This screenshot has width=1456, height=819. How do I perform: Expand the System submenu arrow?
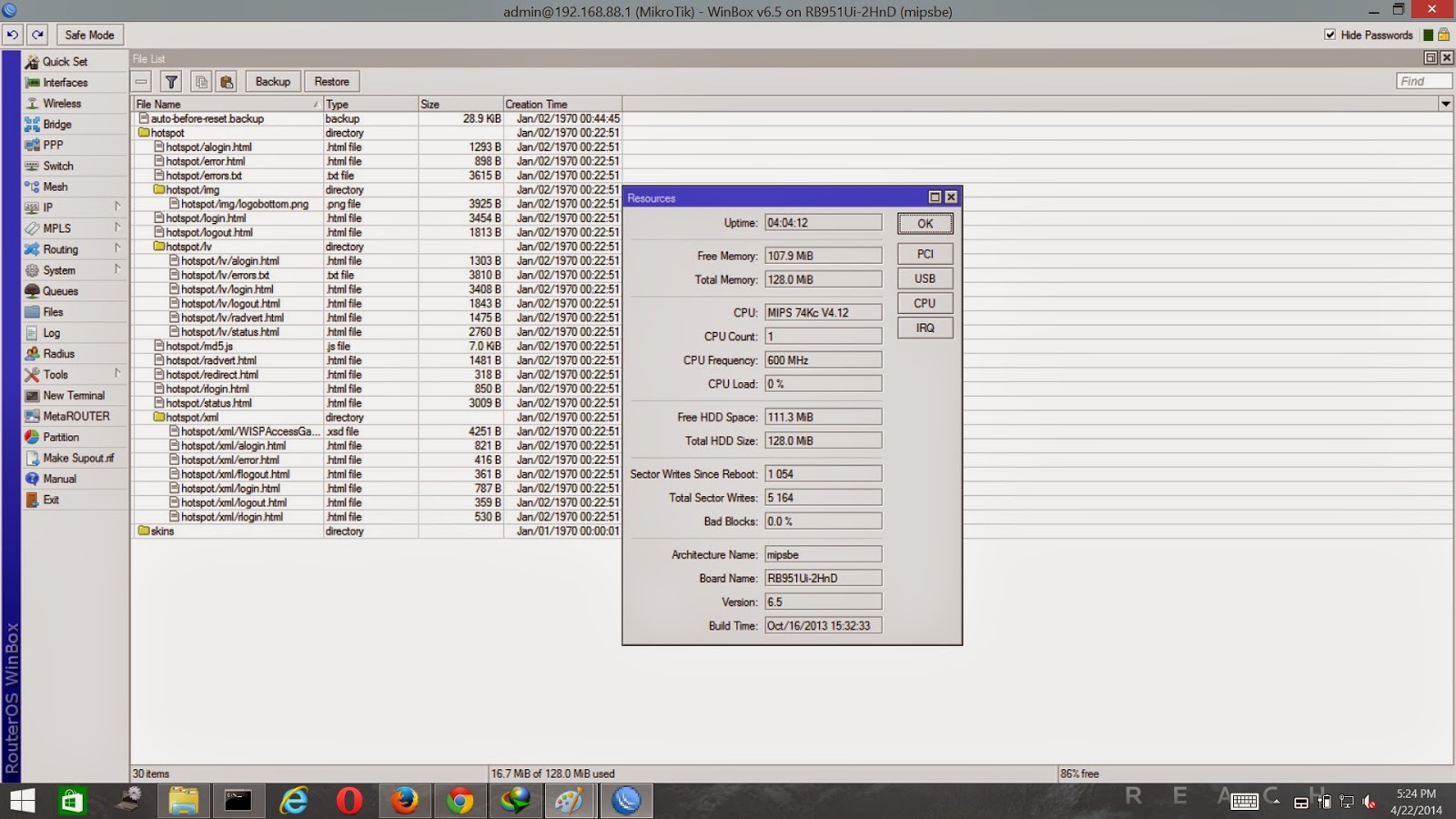coord(117,269)
